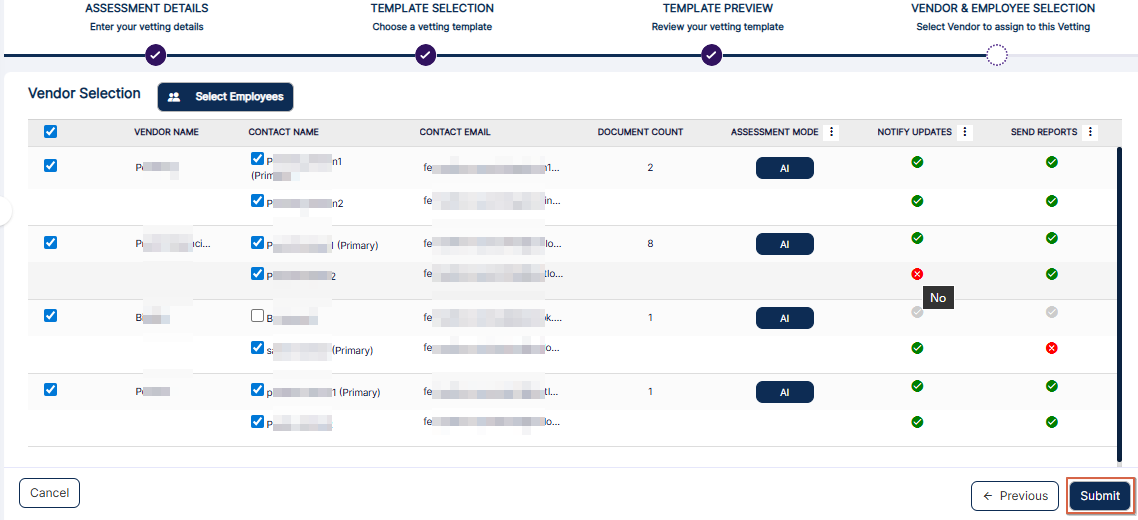
Task: Click the AI assessment mode for first vendor
Action: click(784, 169)
